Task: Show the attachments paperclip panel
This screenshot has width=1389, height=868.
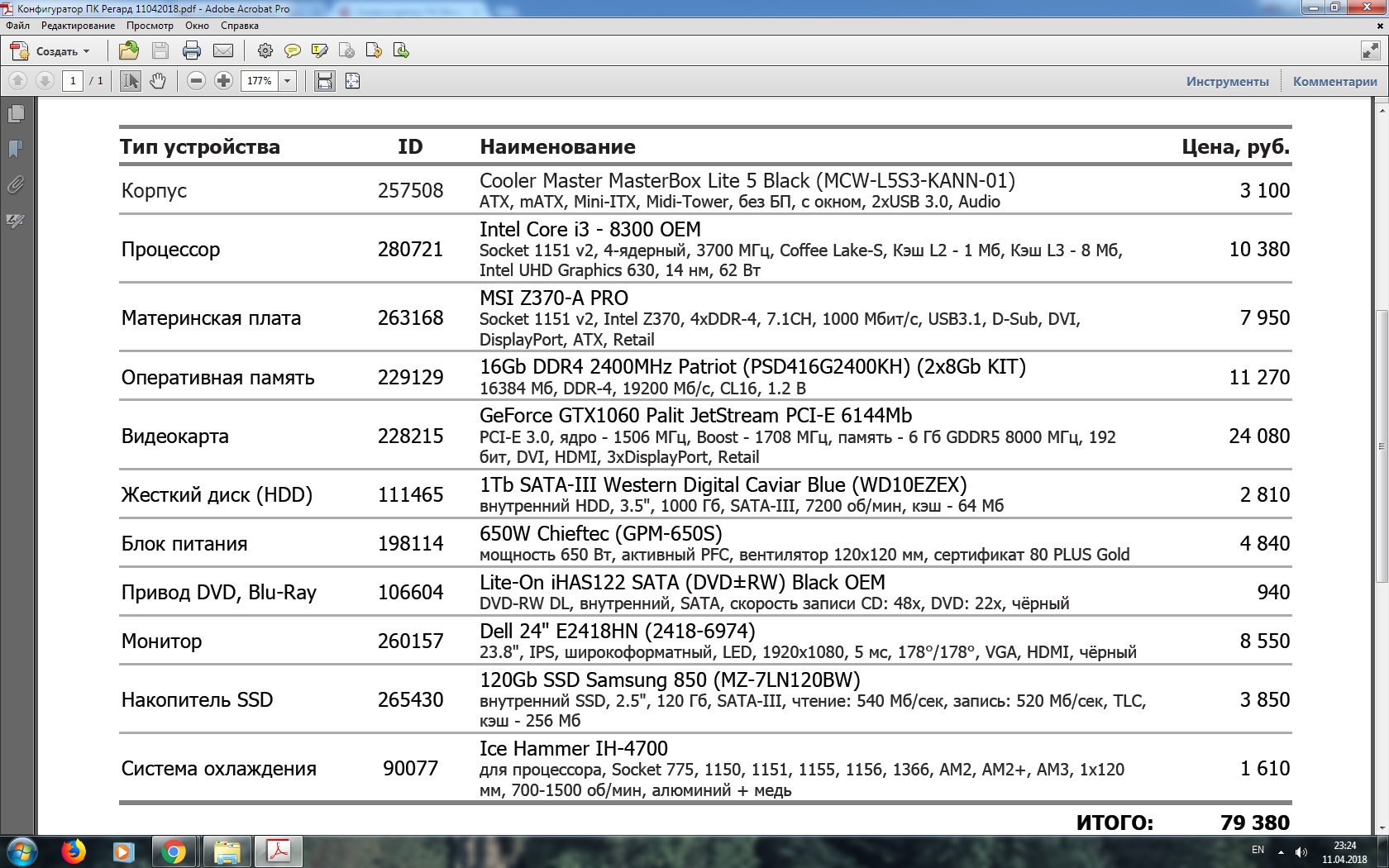Action: (x=16, y=184)
